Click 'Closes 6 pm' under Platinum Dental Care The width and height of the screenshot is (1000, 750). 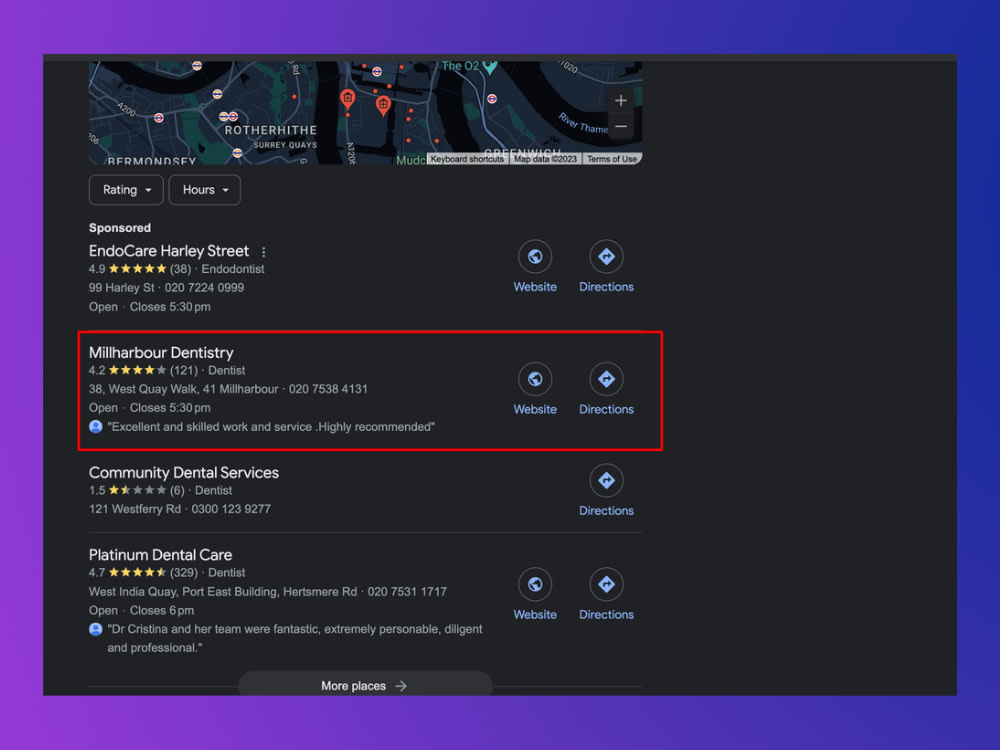(162, 611)
